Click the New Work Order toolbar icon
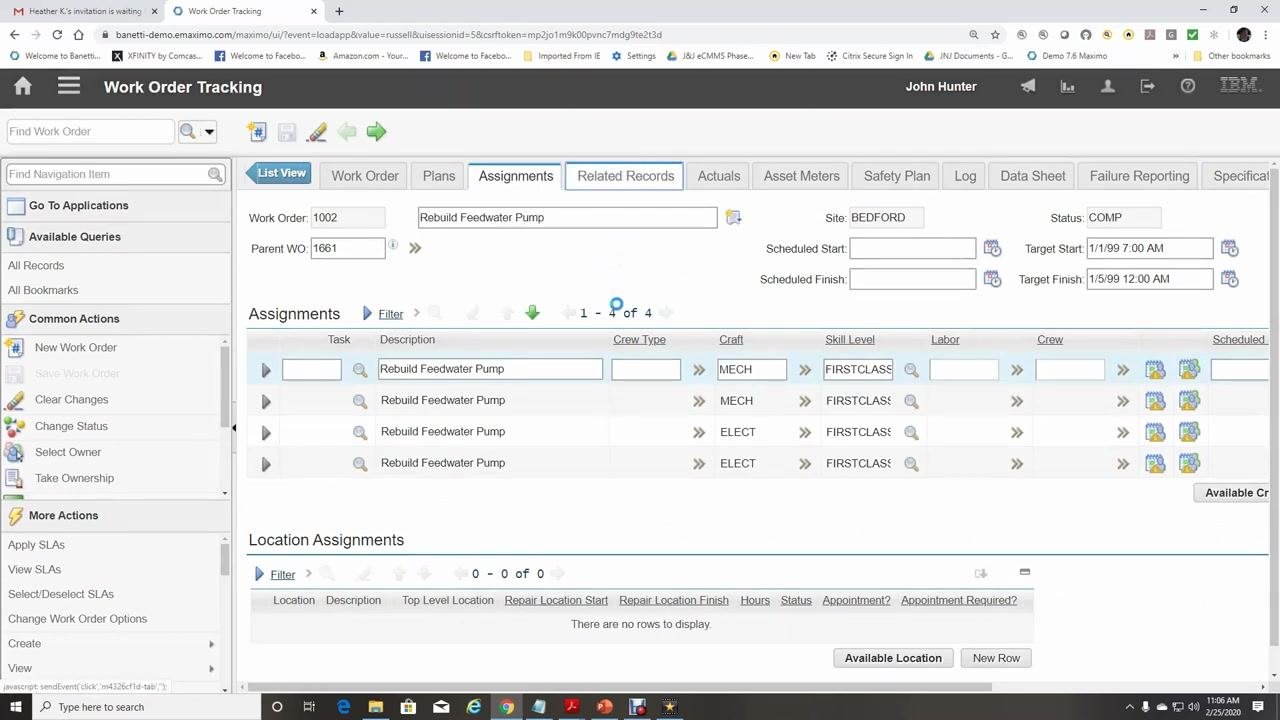1280x720 pixels. pos(257,132)
